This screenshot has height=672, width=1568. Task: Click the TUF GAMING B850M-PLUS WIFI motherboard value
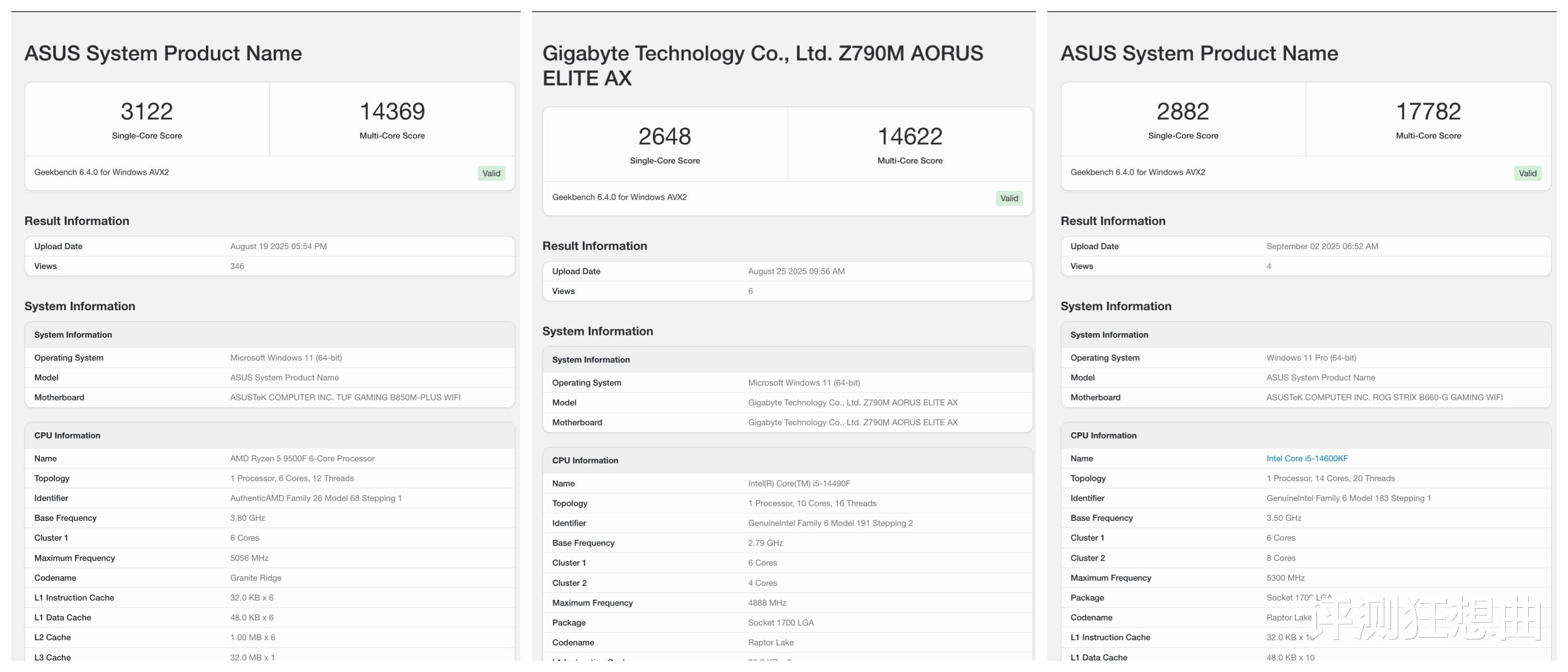(x=344, y=398)
